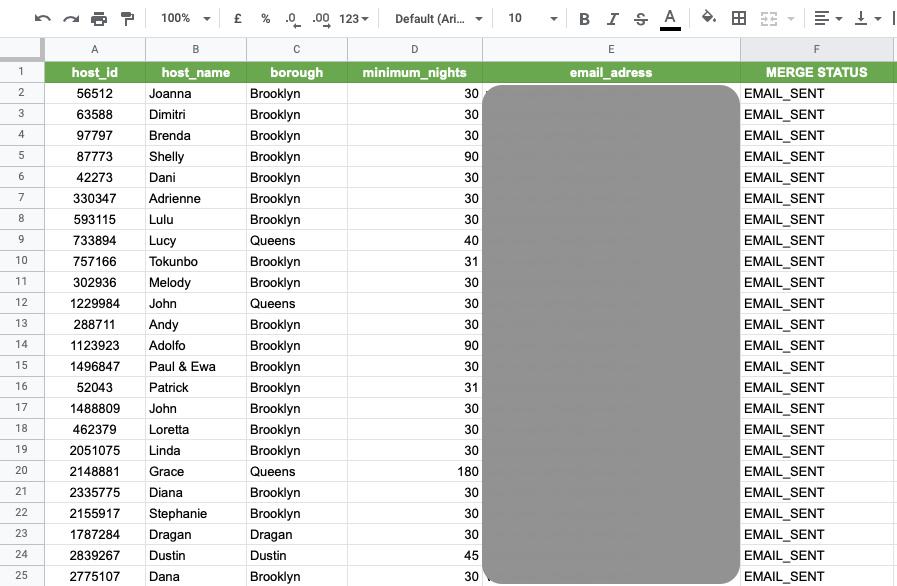
Task: Apply currency format with the £ icon
Action: [236, 17]
